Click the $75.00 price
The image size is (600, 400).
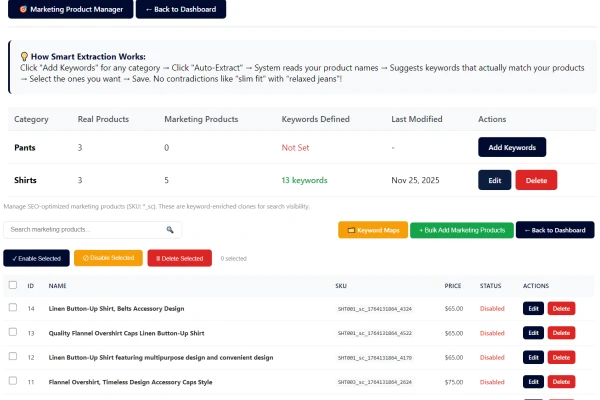(454, 382)
